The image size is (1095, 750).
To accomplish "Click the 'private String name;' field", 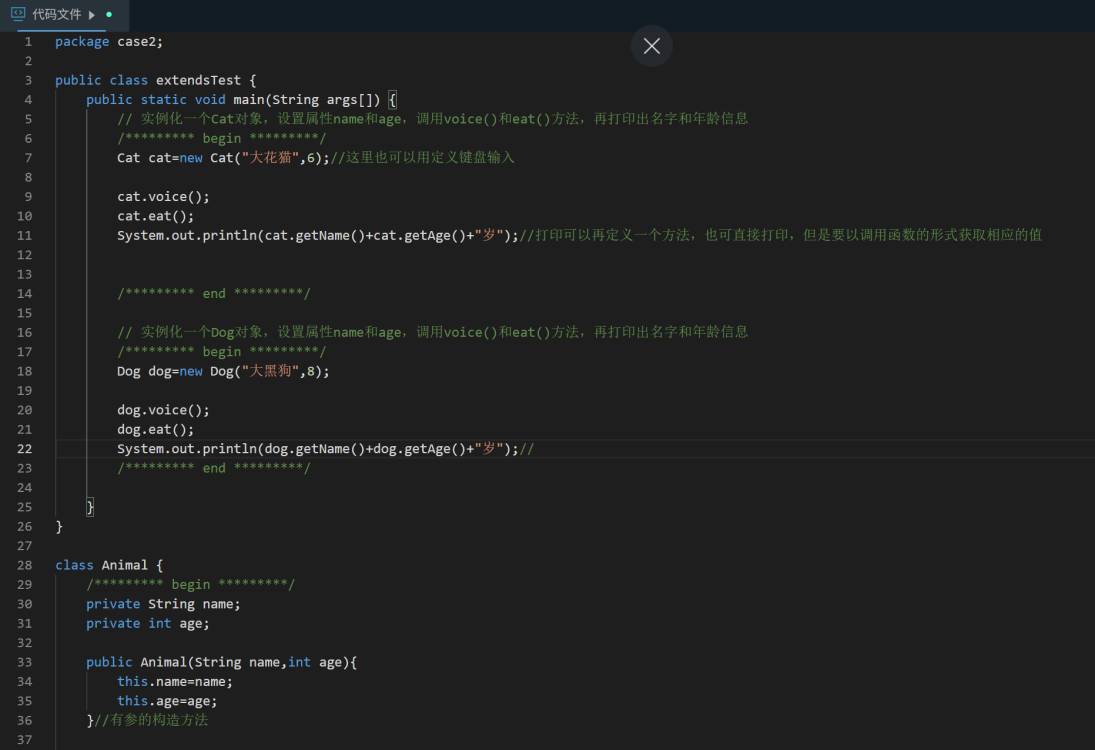I will (163, 604).
